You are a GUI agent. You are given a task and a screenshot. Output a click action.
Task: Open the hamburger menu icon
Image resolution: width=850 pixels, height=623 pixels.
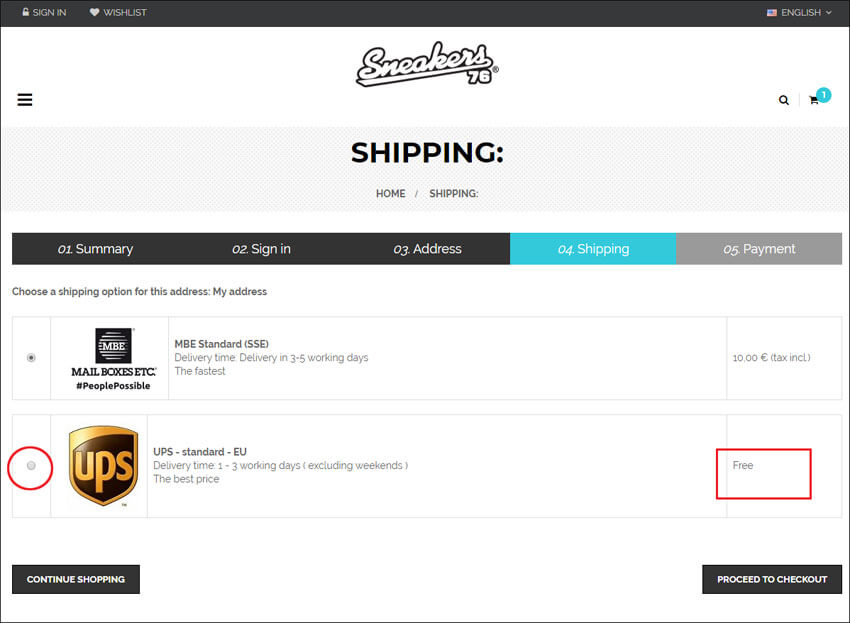click(x=25, y=100)
